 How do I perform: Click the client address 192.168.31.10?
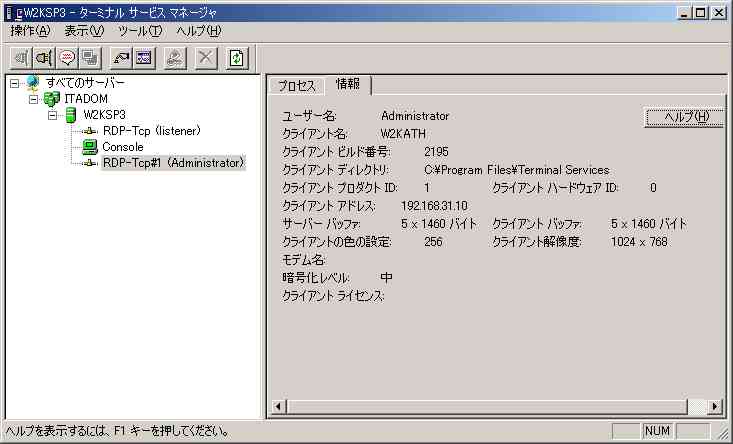(x=434, y=206)
